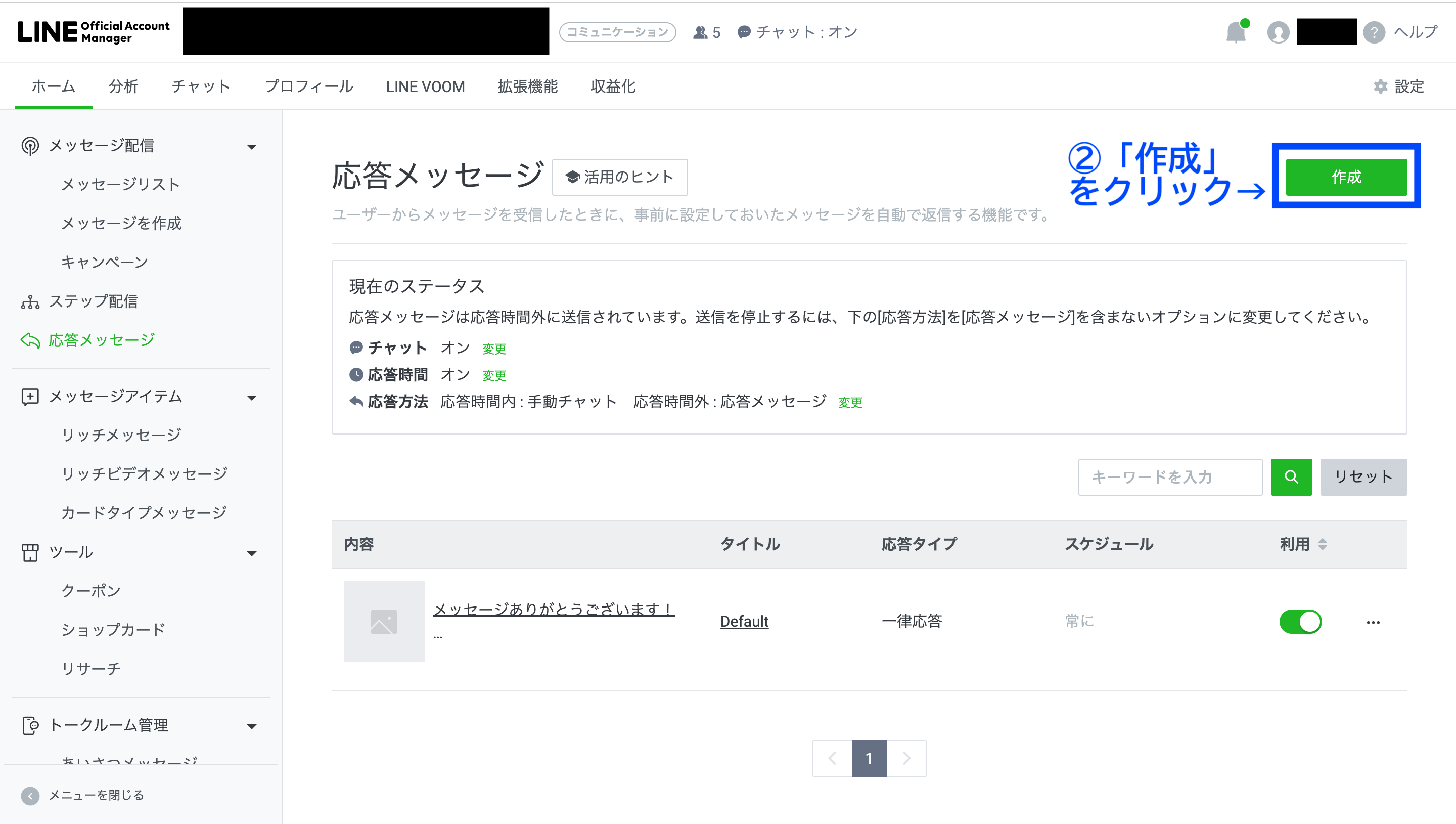Click the chat status bubble icon

tap(744, 32)
